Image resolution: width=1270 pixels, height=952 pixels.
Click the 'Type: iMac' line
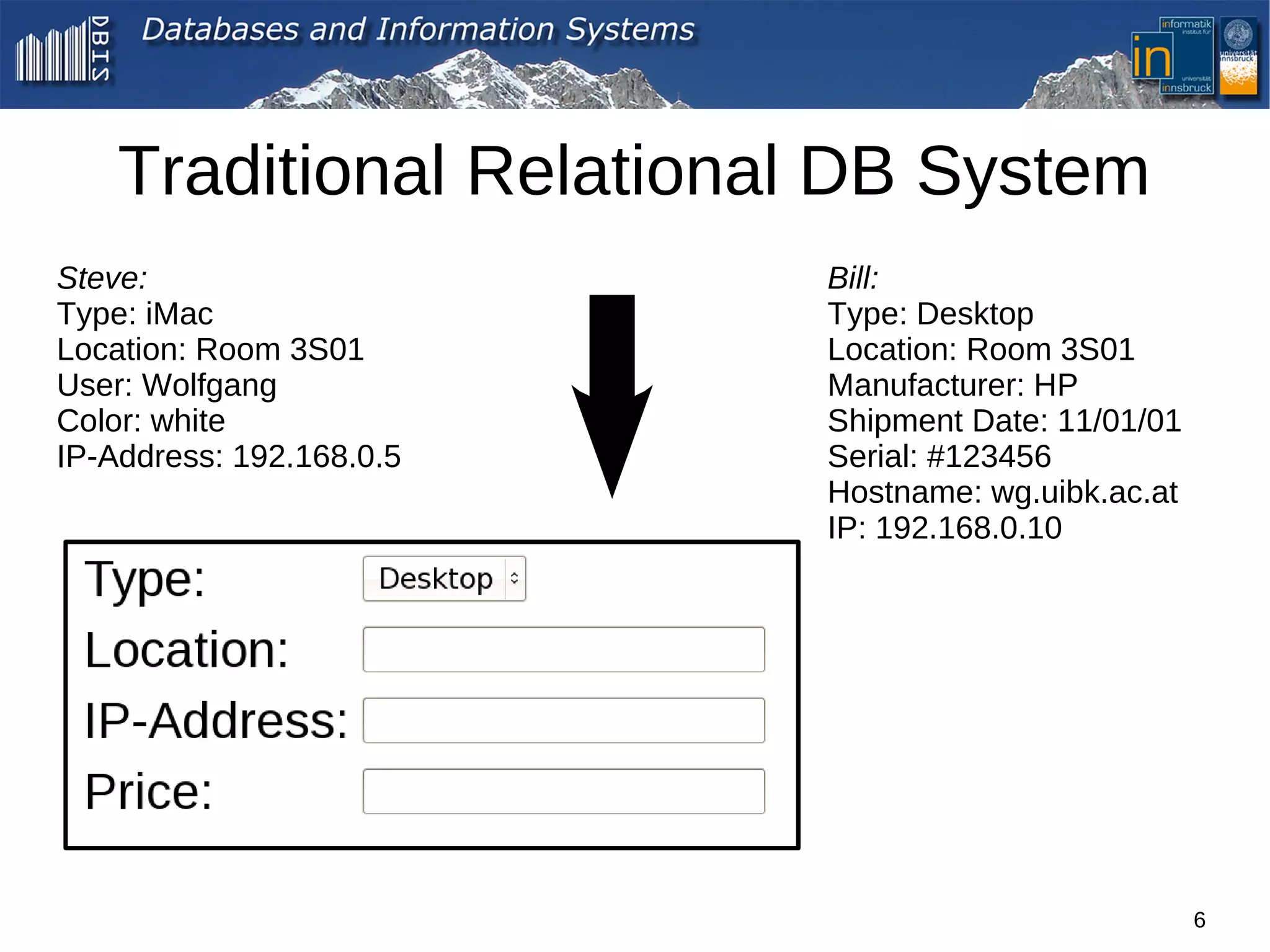coord(135,314)
